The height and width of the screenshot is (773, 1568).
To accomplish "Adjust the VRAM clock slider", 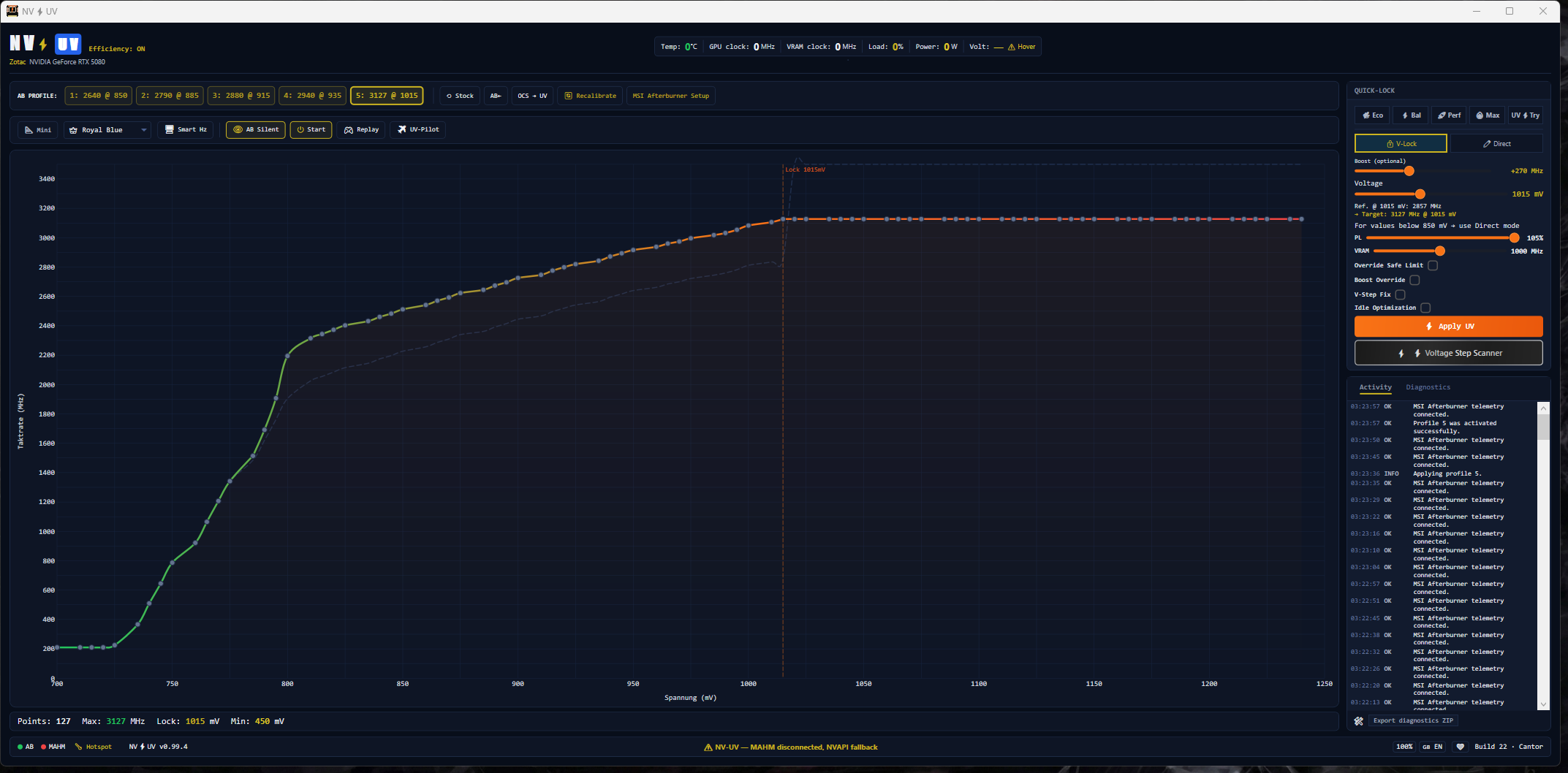I will click(x=1439, y=251).
